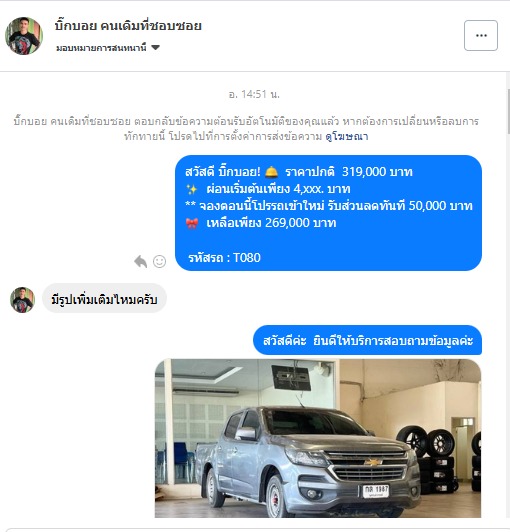Click the smiley emoji reaction icon
The width and height of the screenshot is (510, 532).
click(x=159, y=261)
